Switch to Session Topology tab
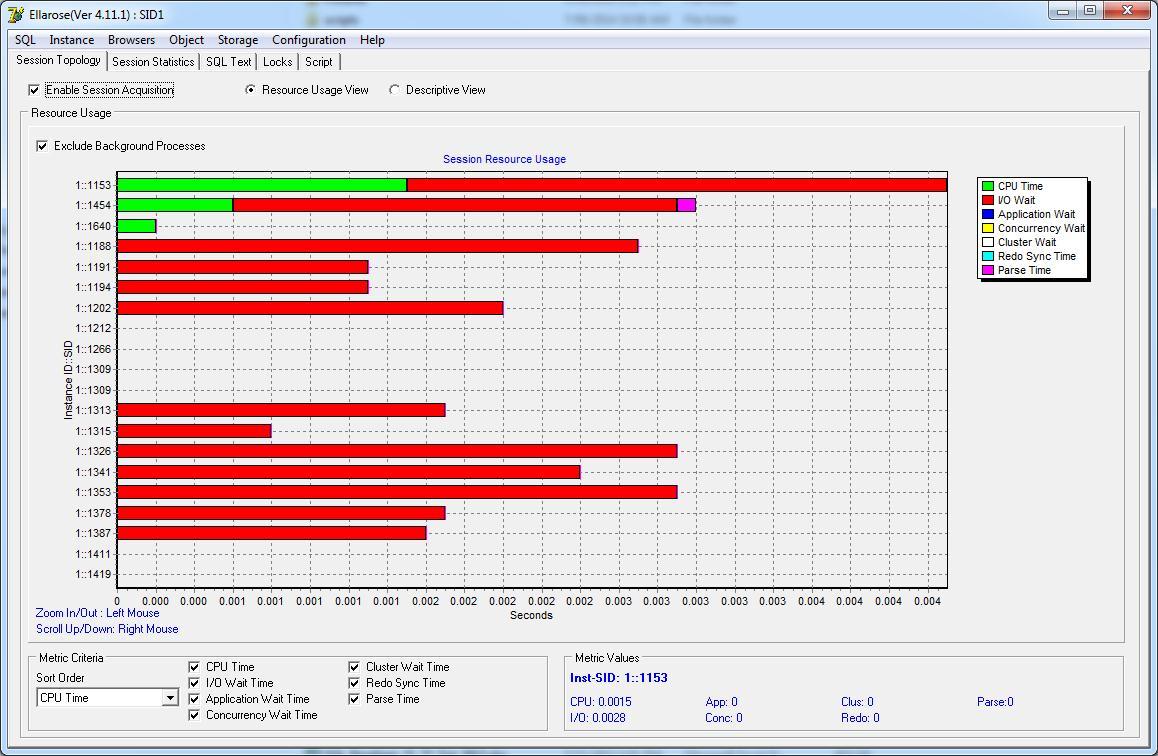Screen dimensions: 1158x756 58,61
